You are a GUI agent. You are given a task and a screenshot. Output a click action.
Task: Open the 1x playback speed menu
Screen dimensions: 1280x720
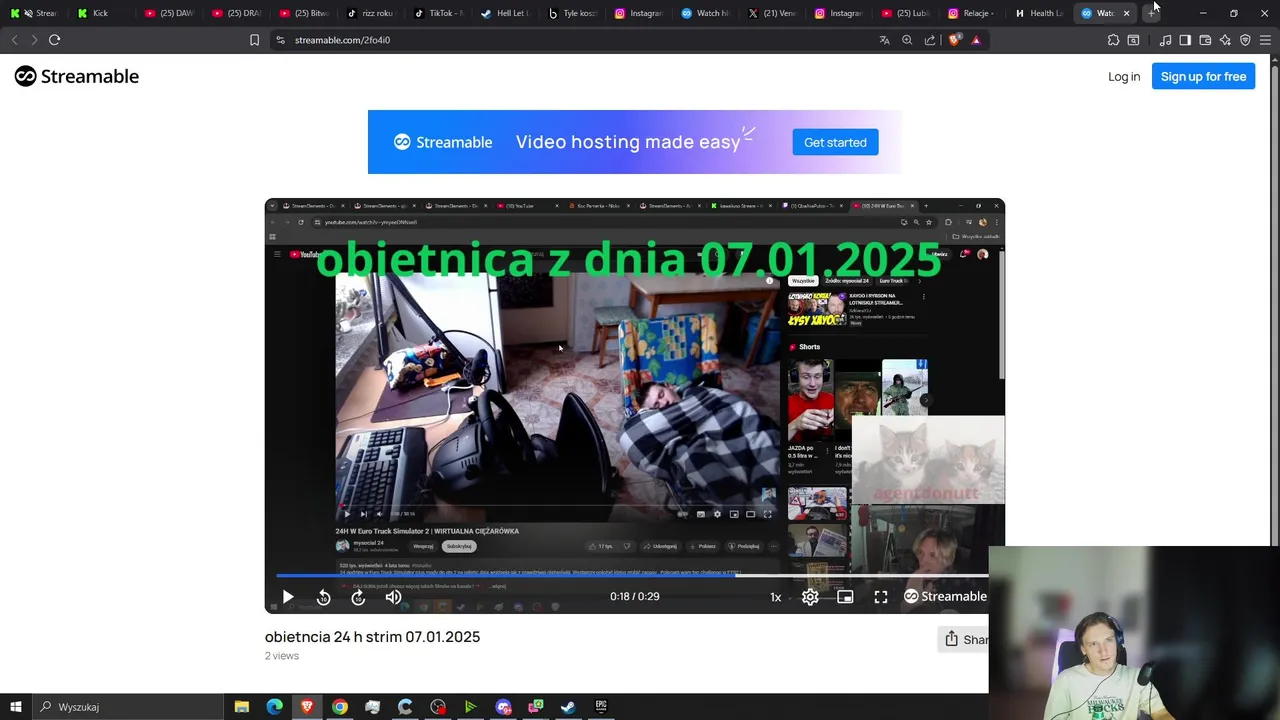[x=775, y=597]
